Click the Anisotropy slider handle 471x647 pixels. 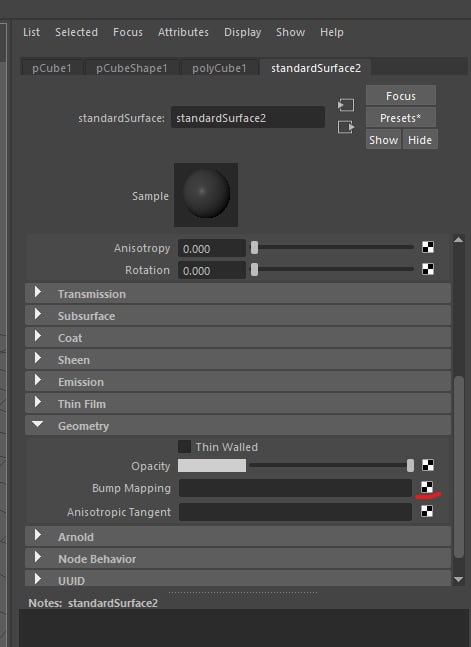[254, 248]
